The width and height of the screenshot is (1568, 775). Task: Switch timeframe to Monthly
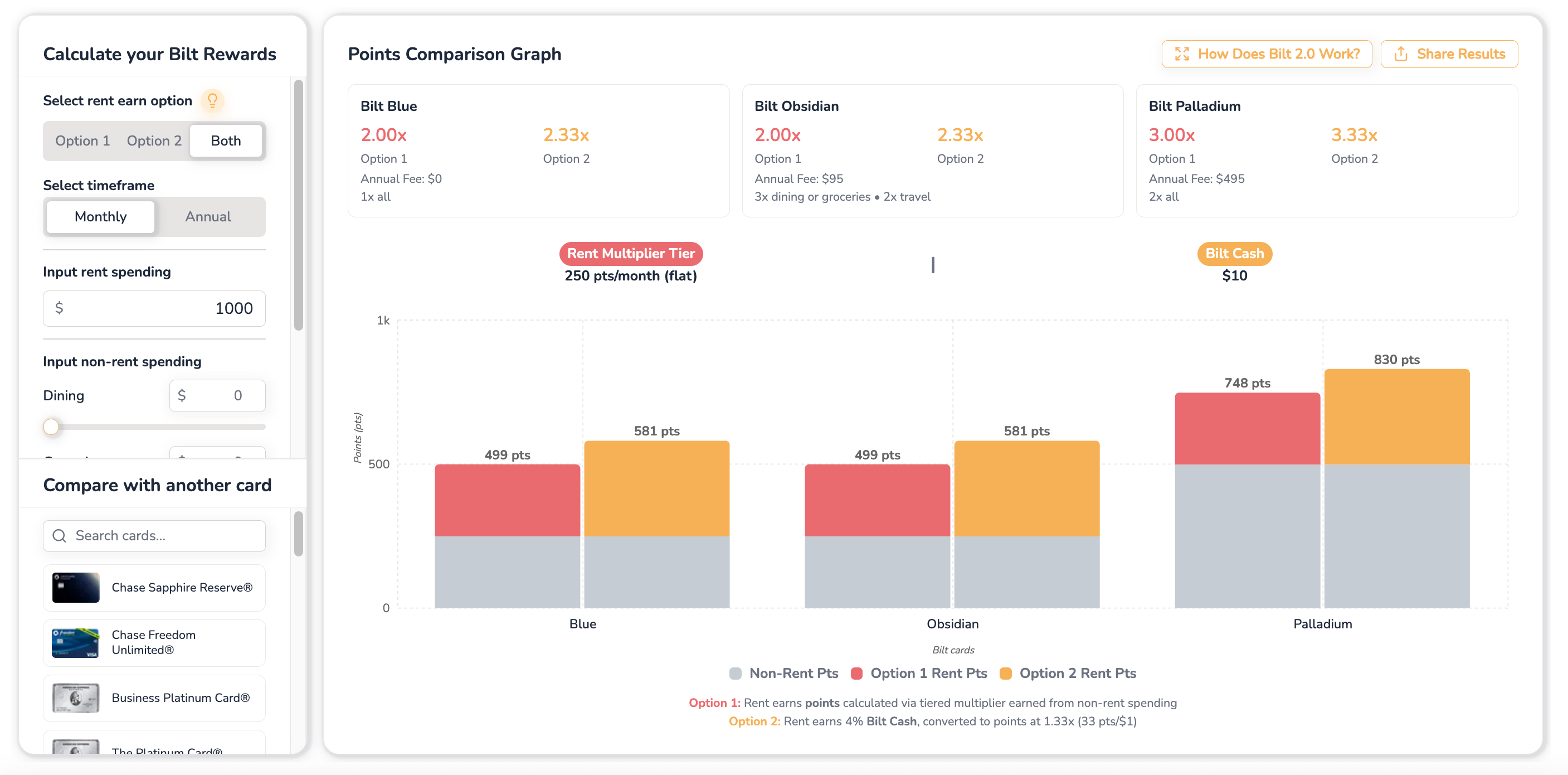(100, 217)
